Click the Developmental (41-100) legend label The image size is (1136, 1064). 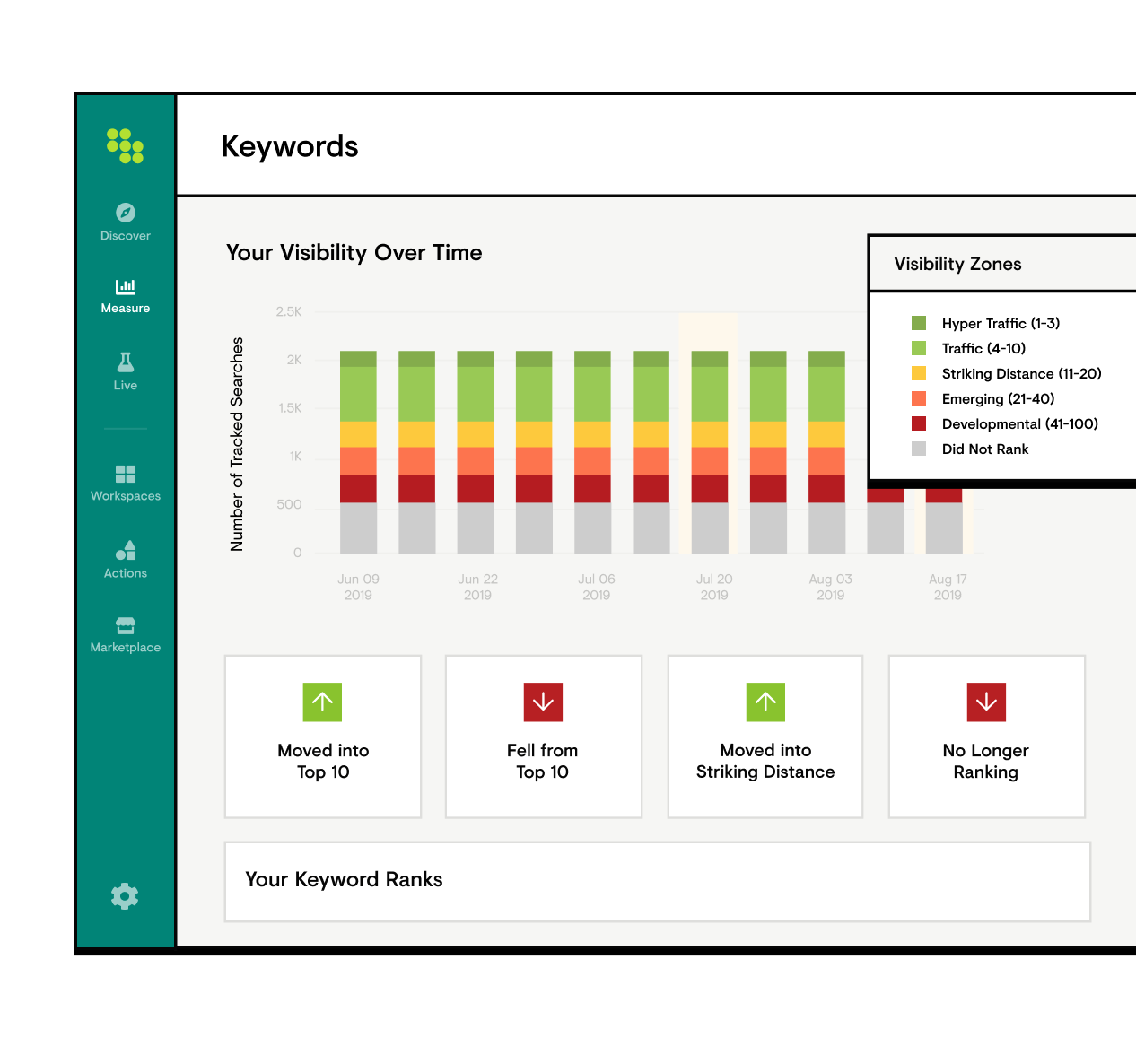pos(1019,423)
